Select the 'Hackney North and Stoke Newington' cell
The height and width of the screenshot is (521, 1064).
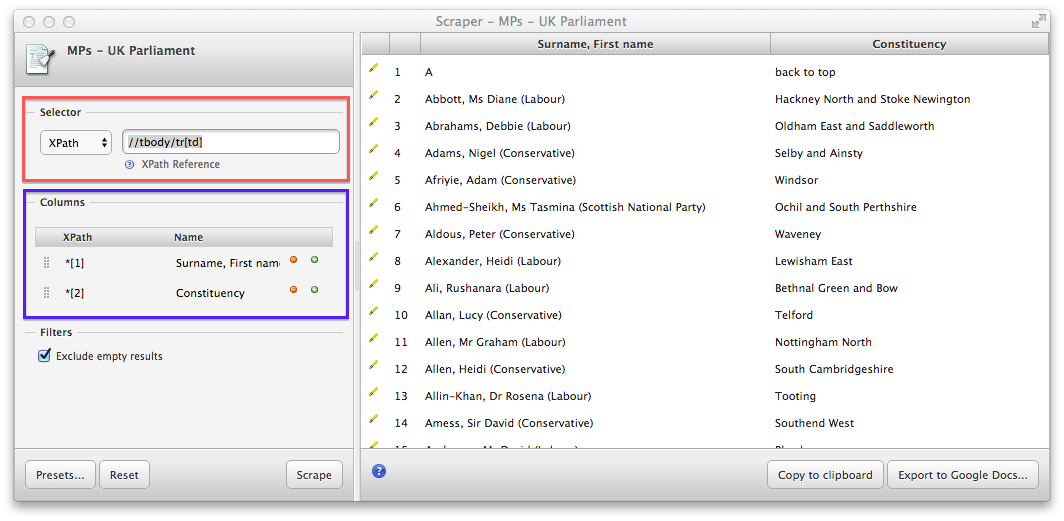pos(873,99)
